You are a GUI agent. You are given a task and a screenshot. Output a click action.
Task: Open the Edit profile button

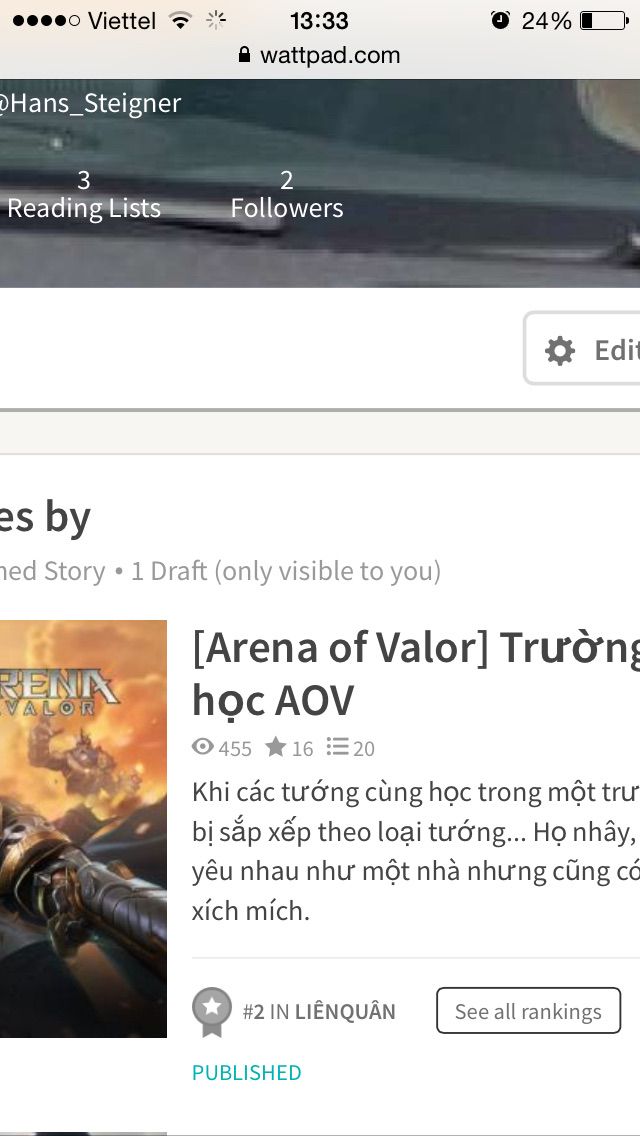tap(582, 349)
